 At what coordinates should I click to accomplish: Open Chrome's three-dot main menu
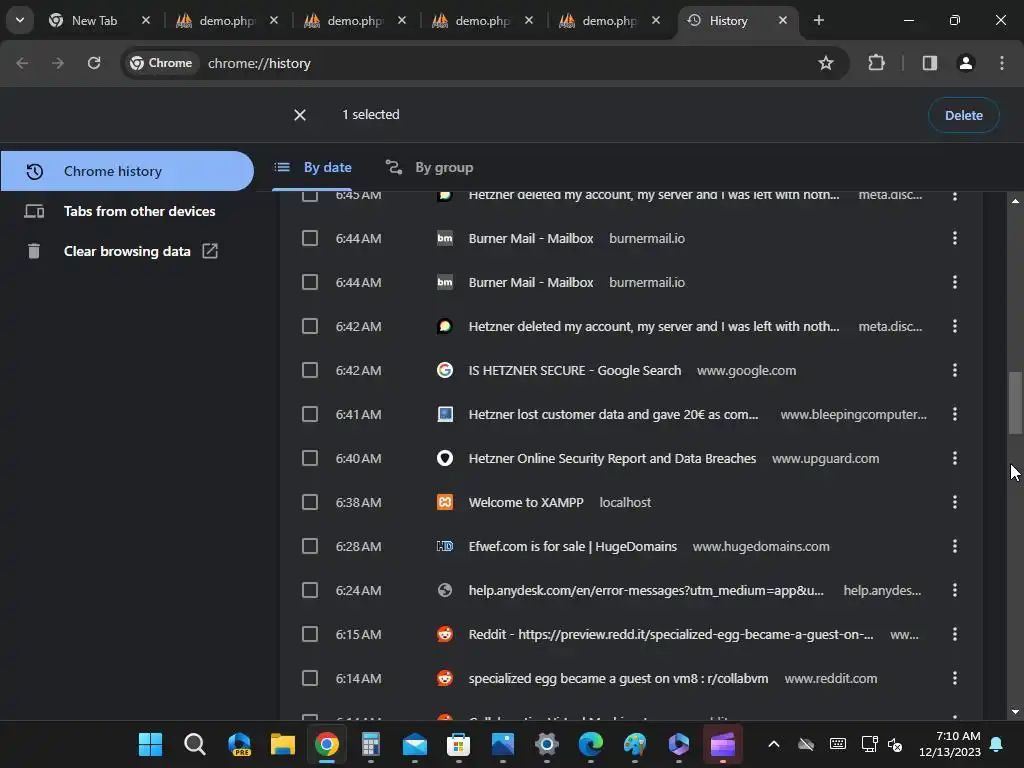click(x=1002, y=63)
